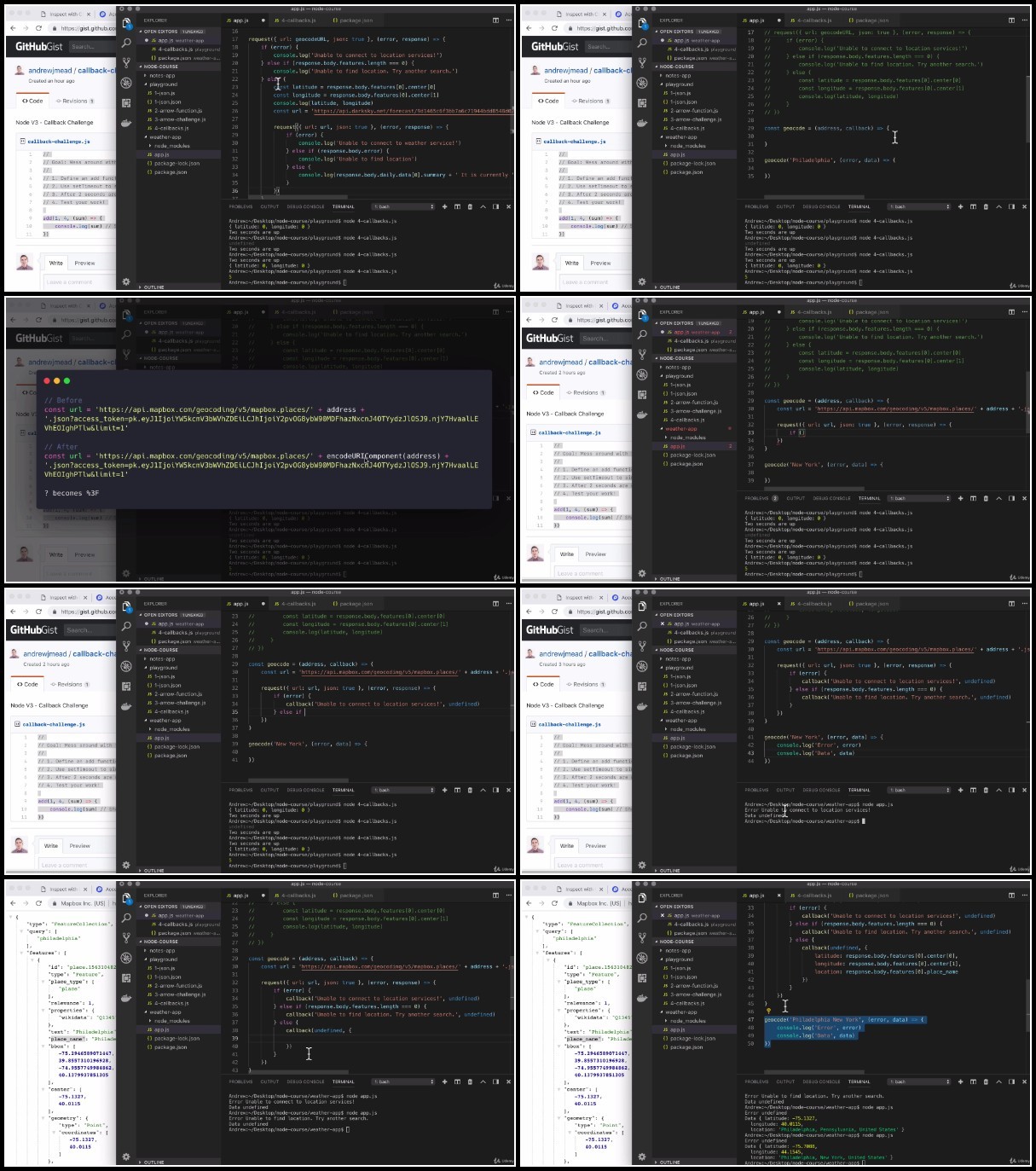Open Source Control icon in empty geocode function frame

pos(642,63)
